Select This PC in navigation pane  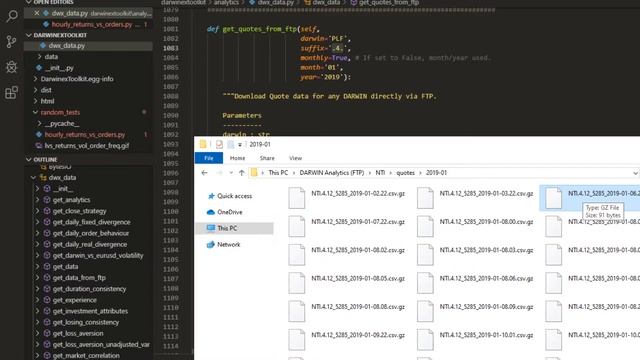(234, 228)
